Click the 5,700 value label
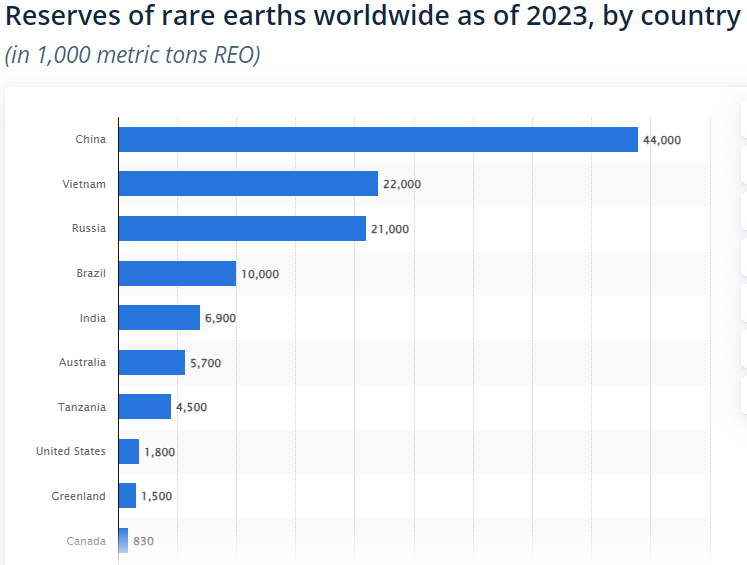Image resolution: width=747 pixels, height=565 pixels. coord(206,363)
